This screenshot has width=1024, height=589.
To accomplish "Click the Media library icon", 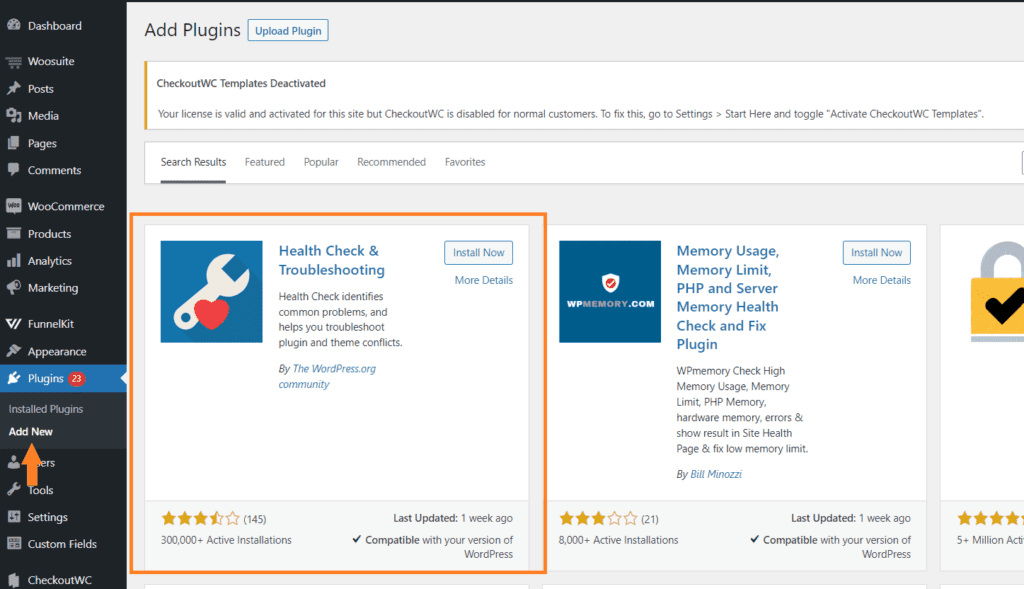I will pyautogui.click(x=14, y=116).
